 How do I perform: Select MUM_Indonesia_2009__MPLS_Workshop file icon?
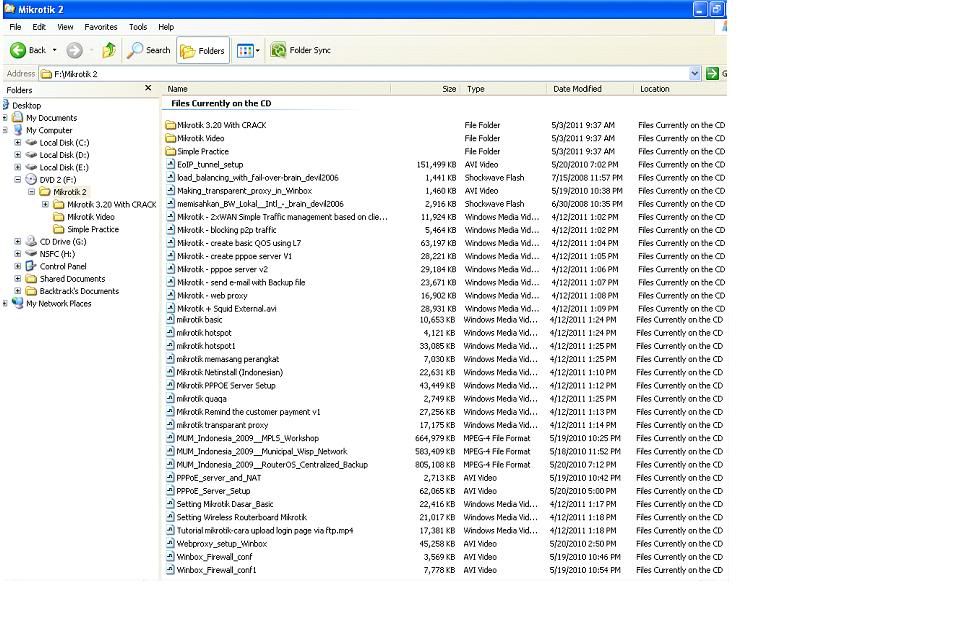click(x=170, y=438)
